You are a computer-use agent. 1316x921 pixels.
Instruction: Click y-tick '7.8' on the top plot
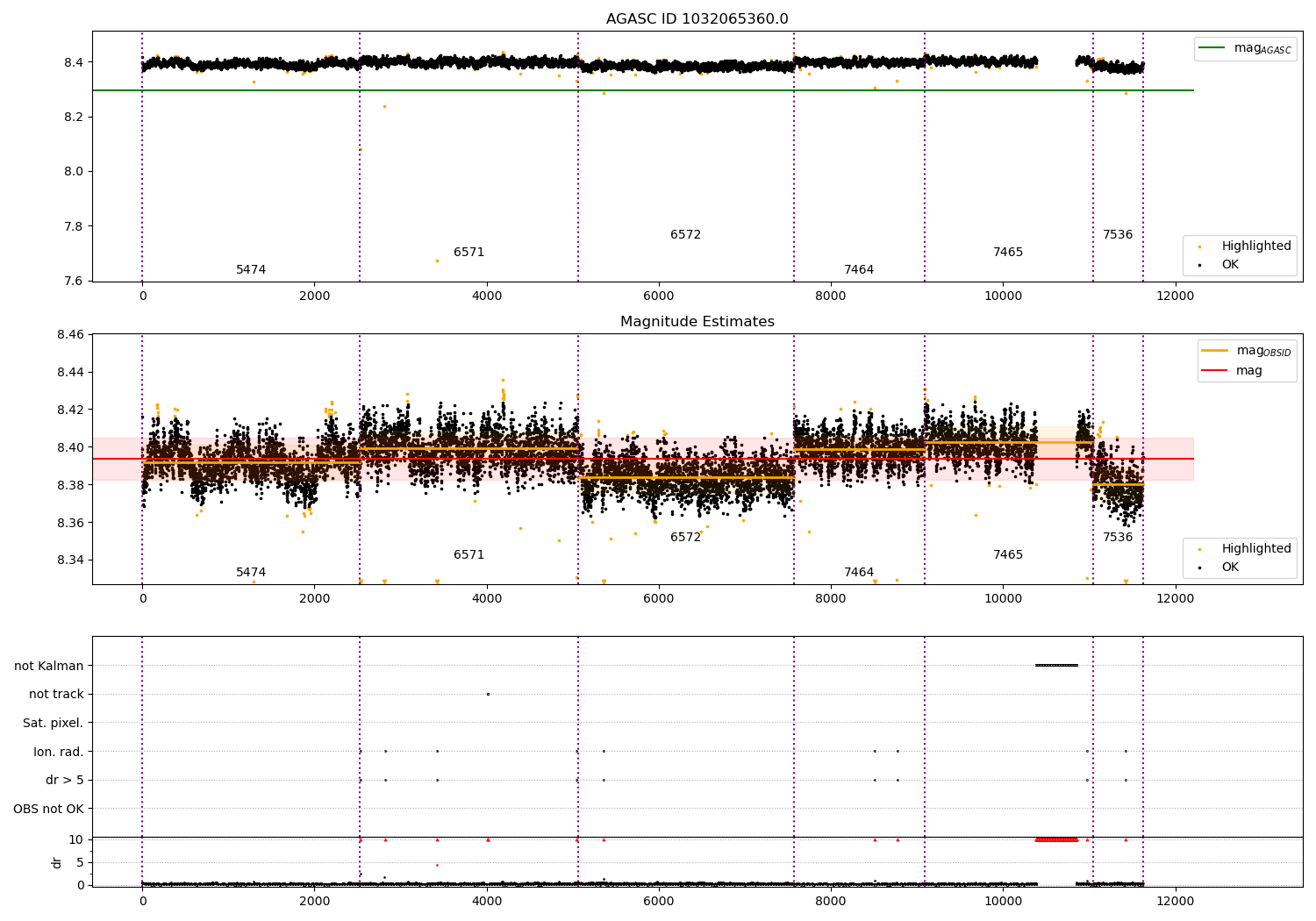pyautogui.click(x=74, y=226)
